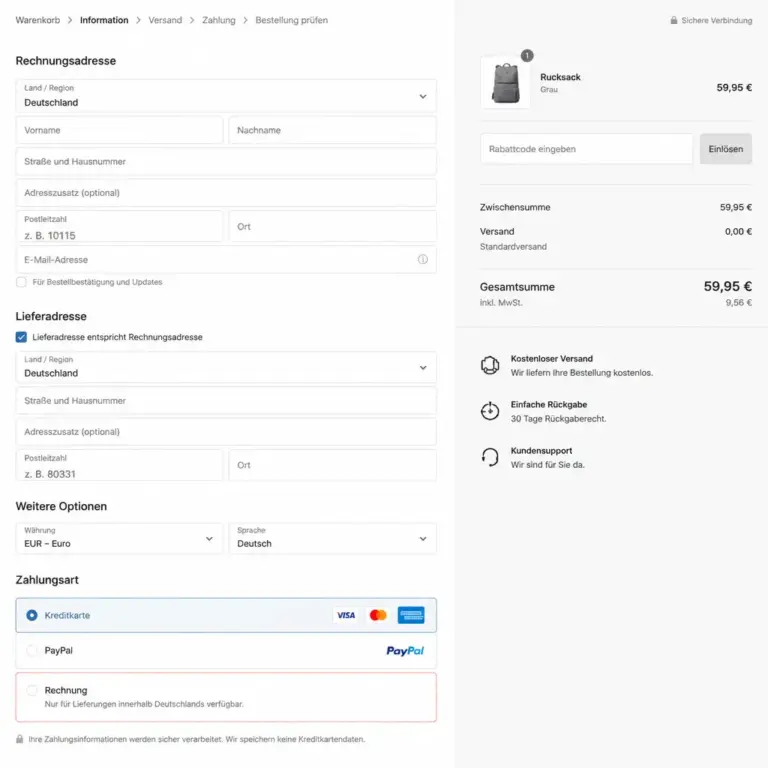Click the Postleitzahl field with z. B. 80331
The width and height of the screenshot is (768, 768).
(x=119, y=465)
